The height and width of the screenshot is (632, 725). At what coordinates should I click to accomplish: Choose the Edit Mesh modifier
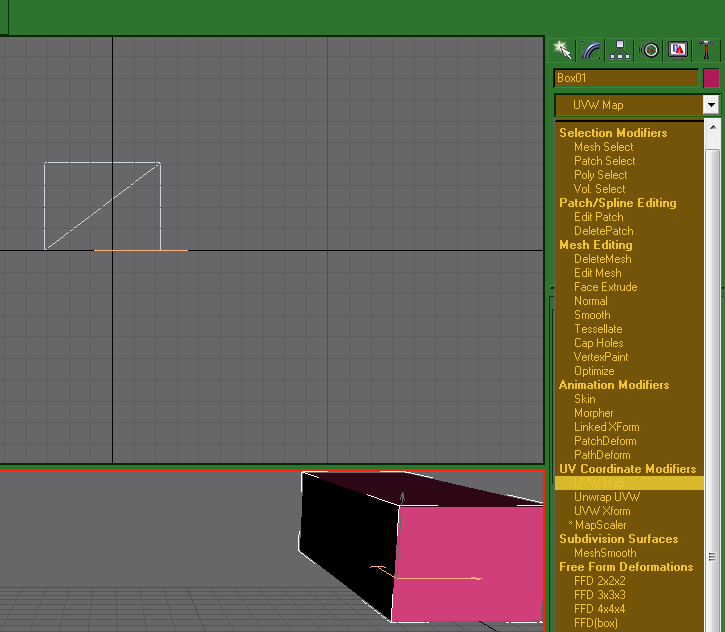click(597, 273)
